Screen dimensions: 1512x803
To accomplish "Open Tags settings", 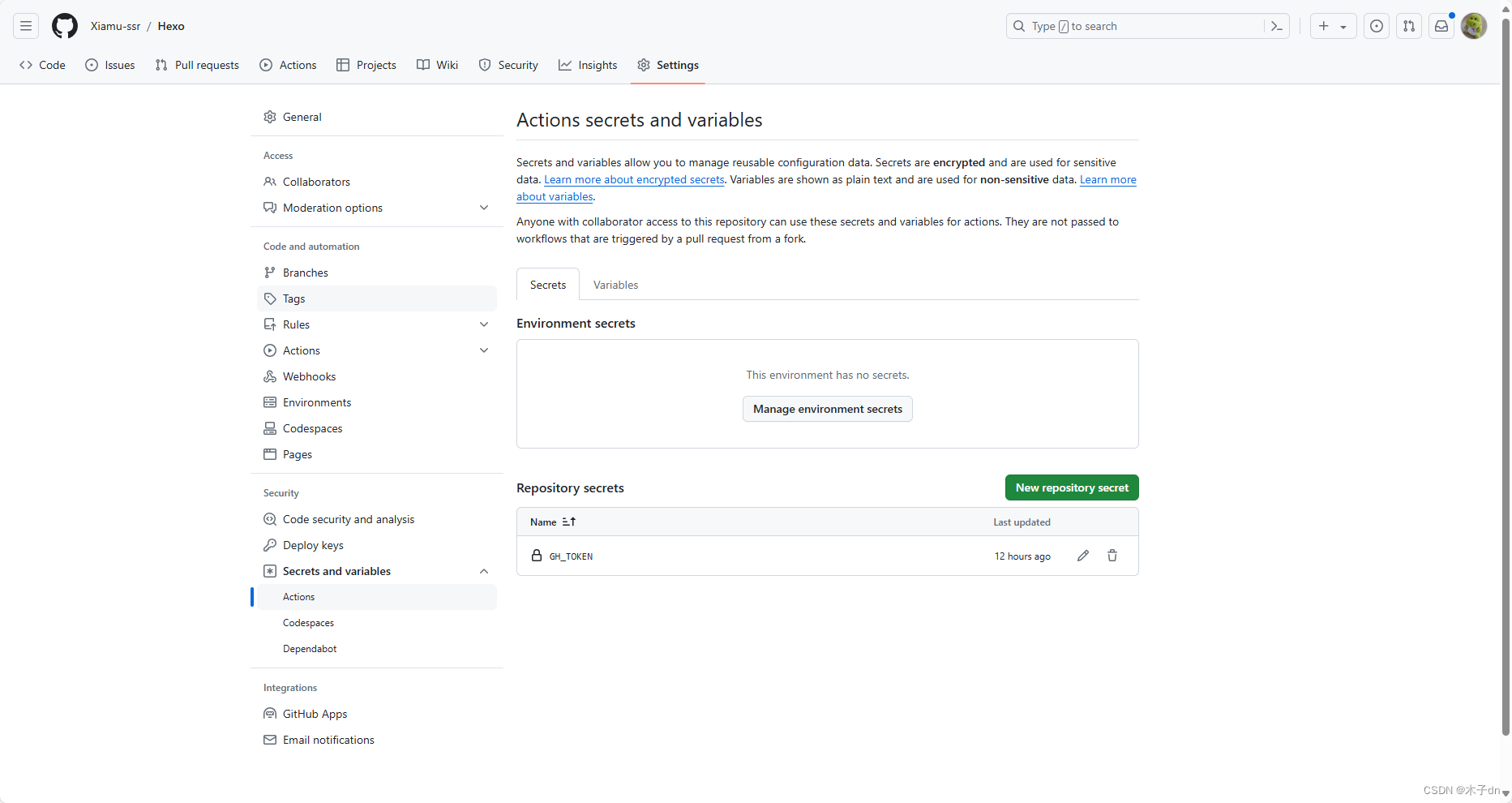I will point(377,298).
